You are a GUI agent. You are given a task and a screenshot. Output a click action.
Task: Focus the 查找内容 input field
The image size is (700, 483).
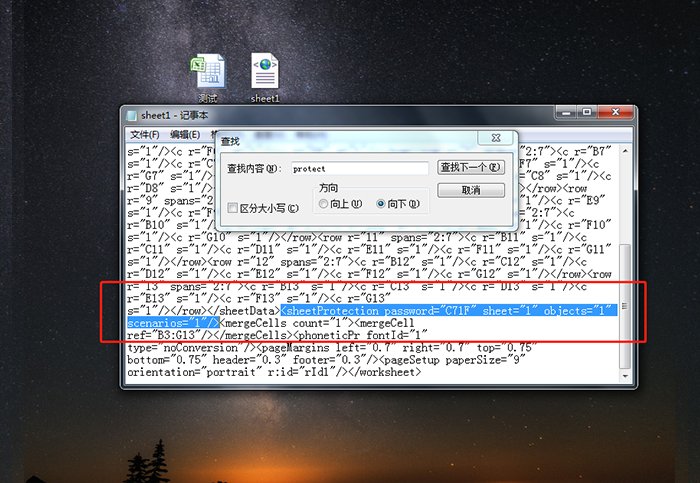click(x=360, y=169)
